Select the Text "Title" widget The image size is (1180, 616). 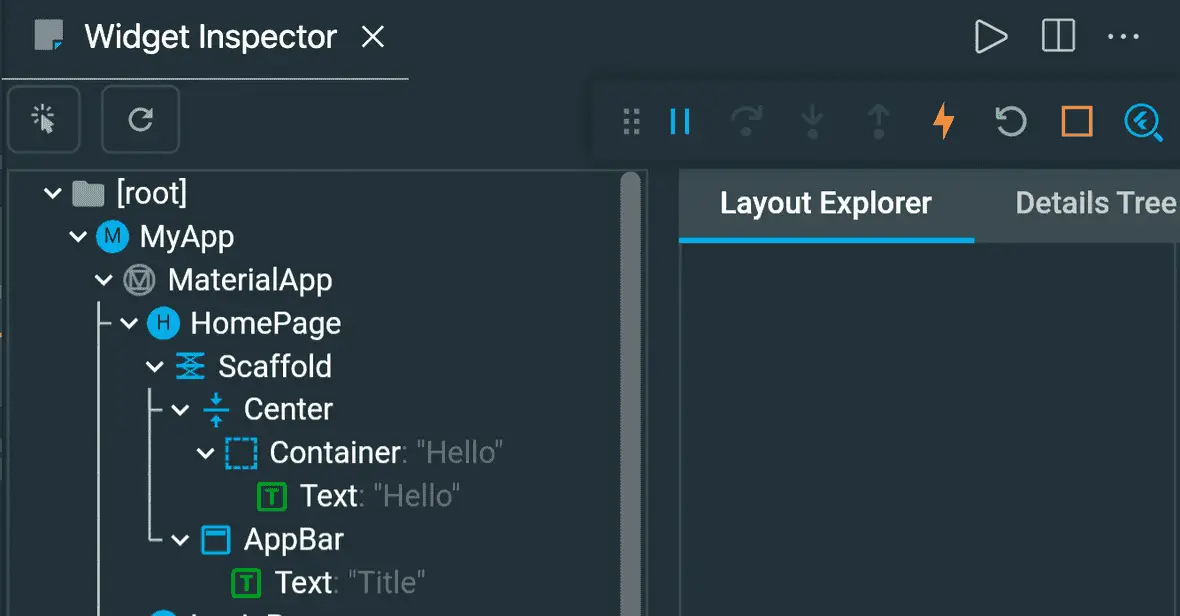click(349, 583)
